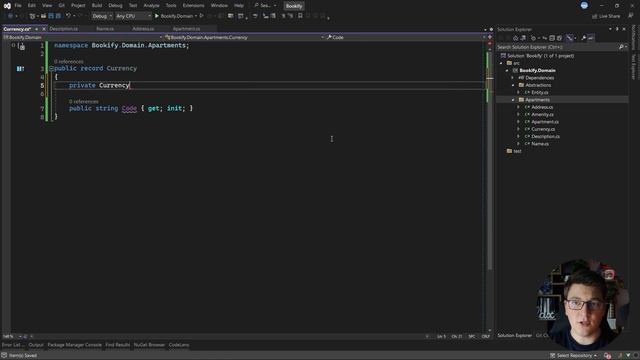Open the Bookify.Domain project navigation dropdown
This screenshot has height=360, width=640.
(x=83, y=37)
